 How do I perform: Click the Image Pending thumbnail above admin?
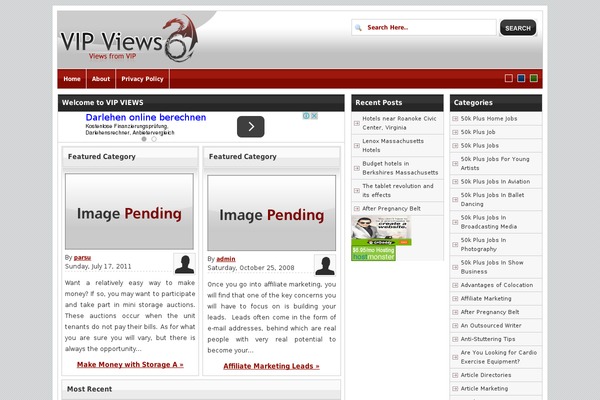pyautogui.click(x=271, y=213)
